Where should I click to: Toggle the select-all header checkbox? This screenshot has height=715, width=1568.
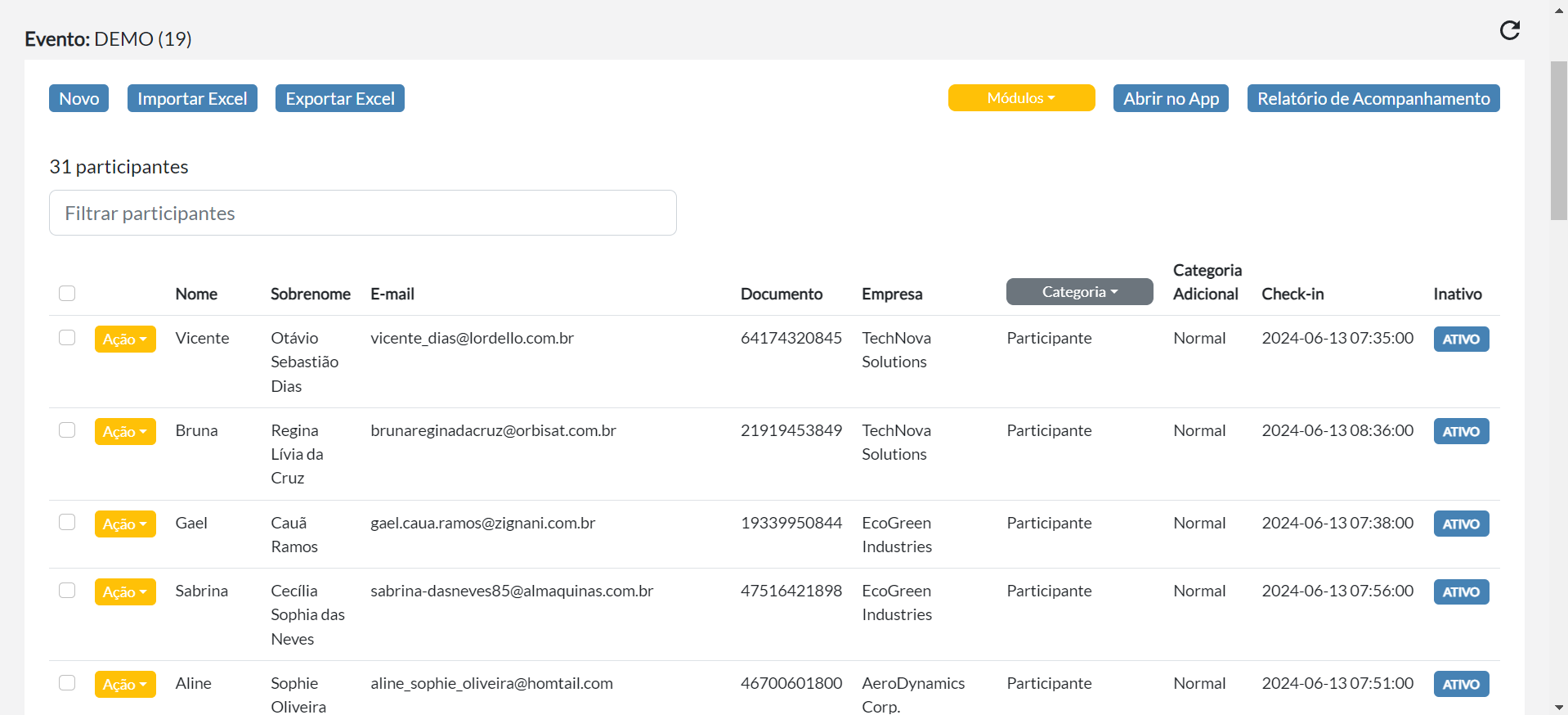pos(67,293)
